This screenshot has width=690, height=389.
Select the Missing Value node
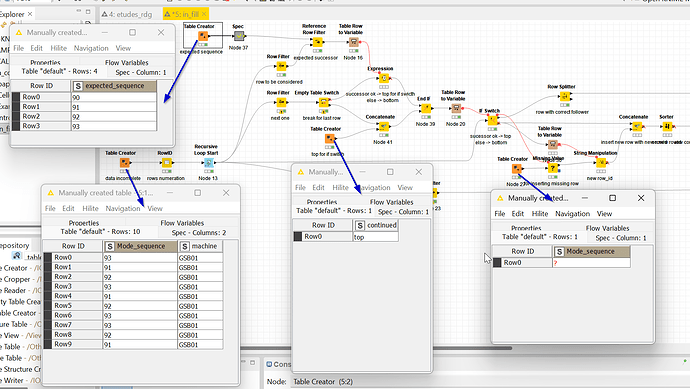pos(553,168)
